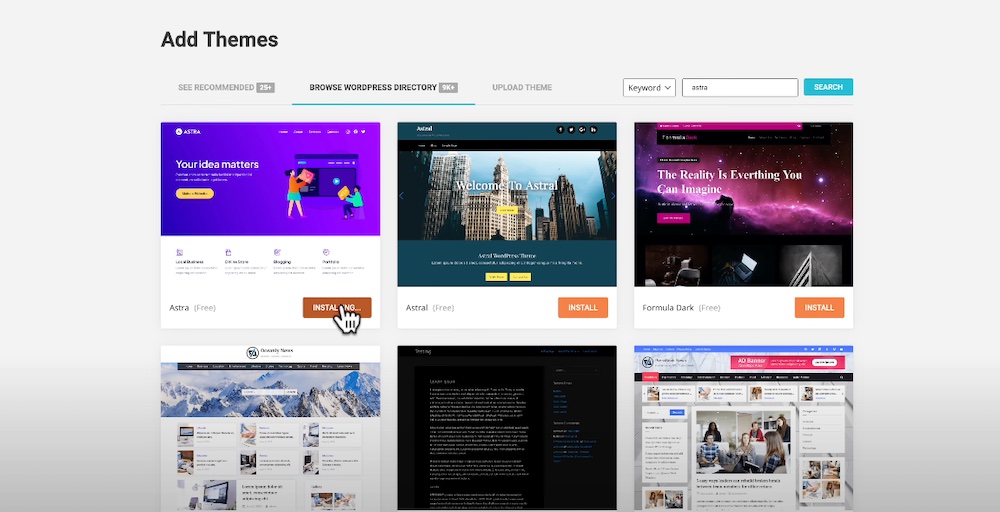The height and width of the screenshot is (512, 1000).
Task: Click the 25+ count badge
Action: [265, 87]
